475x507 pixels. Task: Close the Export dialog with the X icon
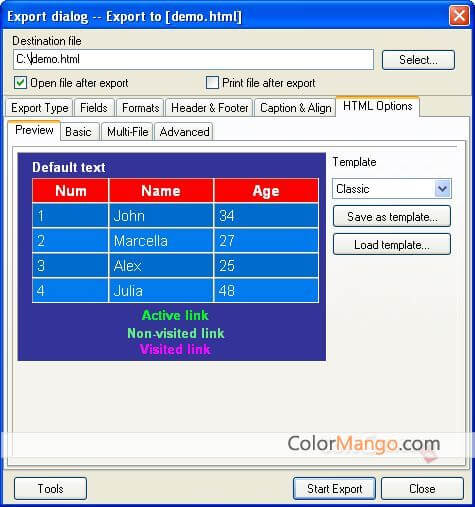click(x=459, y=16)
